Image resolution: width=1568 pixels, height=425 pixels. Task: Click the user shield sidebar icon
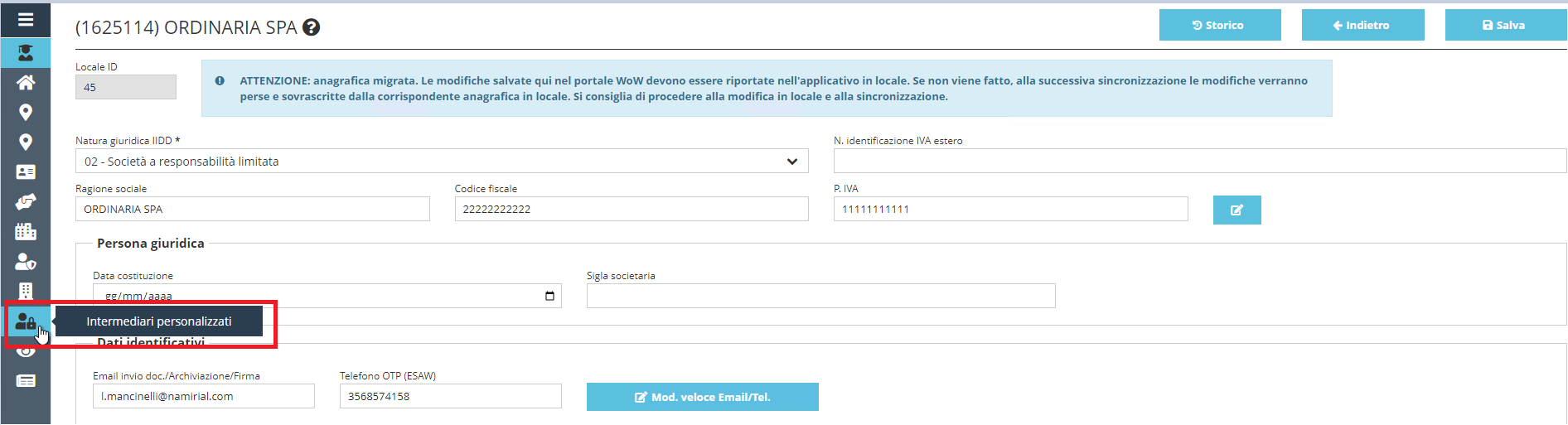(26, 262)
